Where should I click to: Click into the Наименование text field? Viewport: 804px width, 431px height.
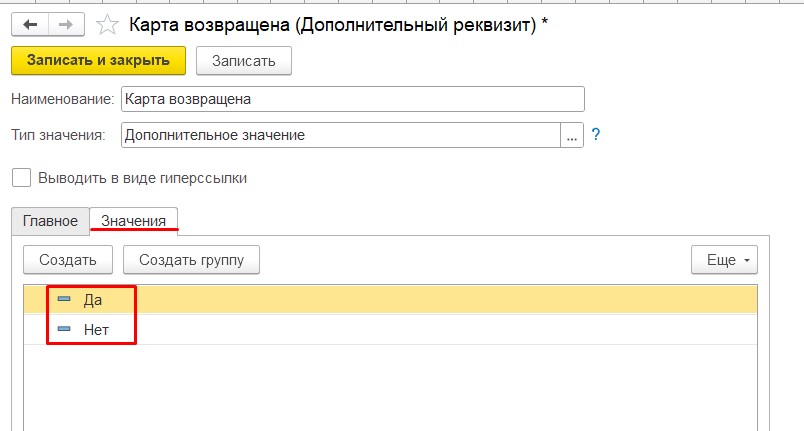tap(352, 99)
